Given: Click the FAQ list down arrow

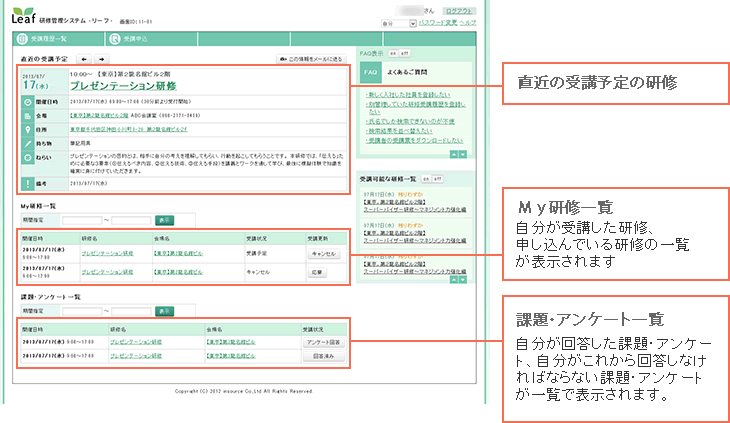Looking at the screenshot, I should click(463, 154).
